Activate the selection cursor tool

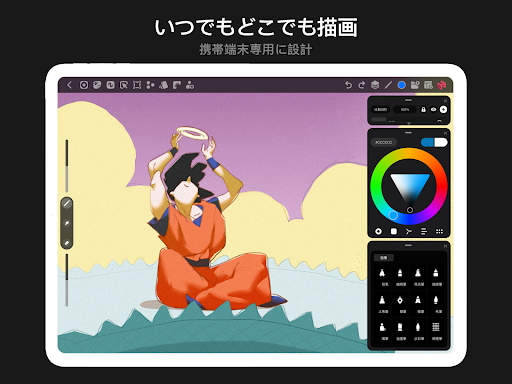(x=124, y=85)
